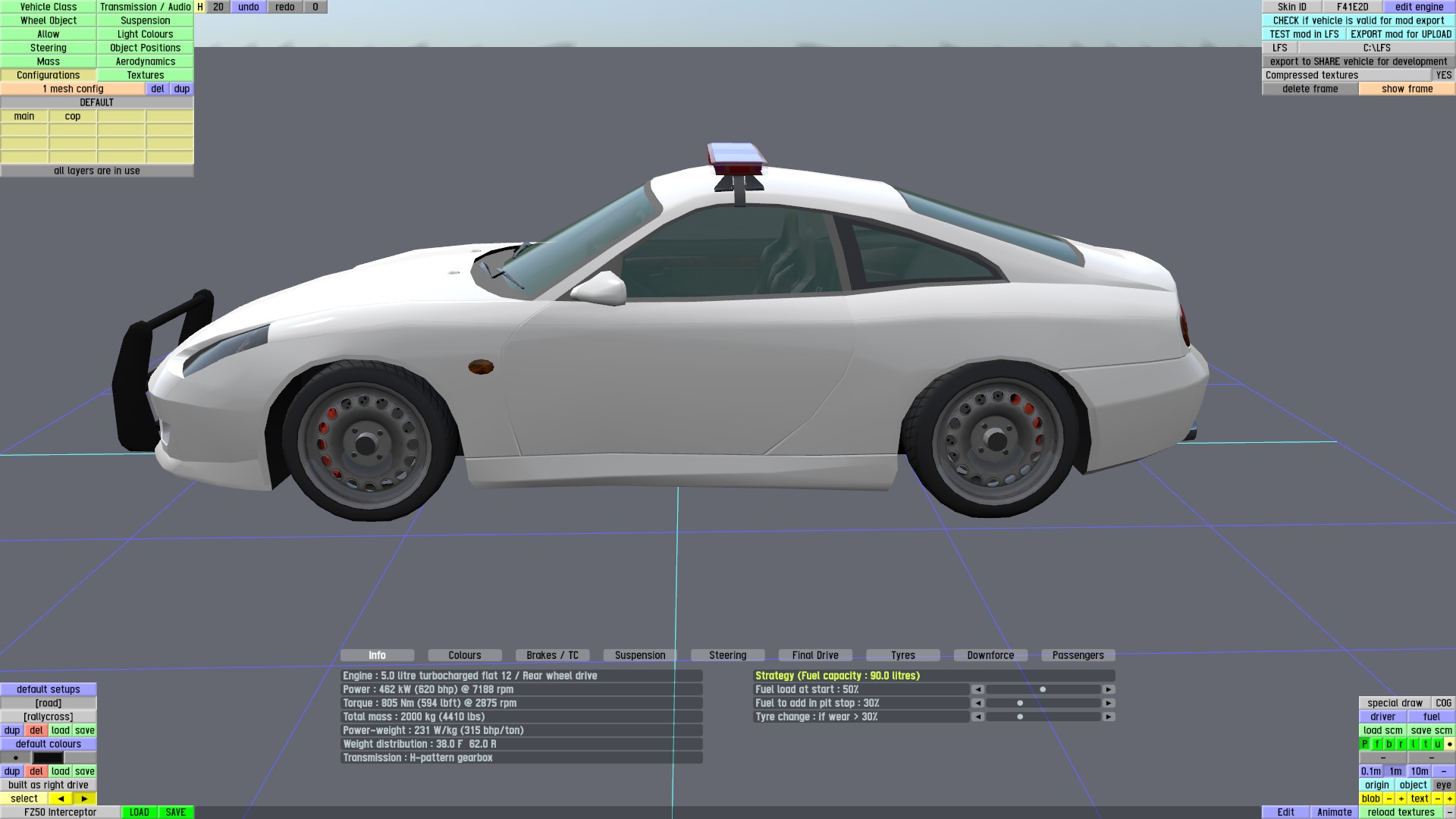Click the plus button next to blob
1456x819 pixels.
point(1401,799)
